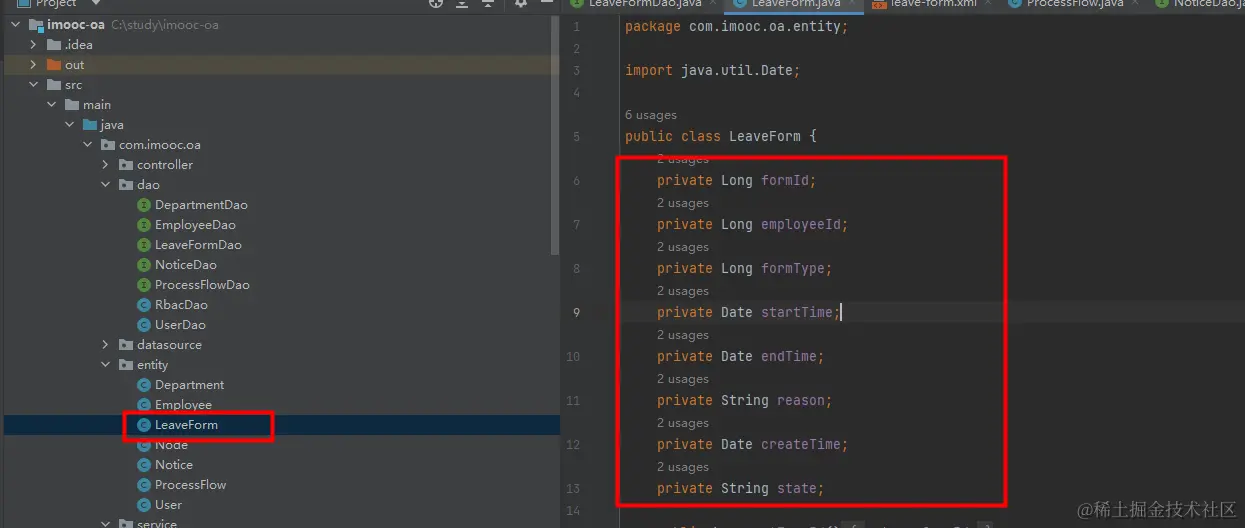Click the '6 usages' hint above LeaveForm class
This screenshot has height=528, width=1245.
coord(651,115)
